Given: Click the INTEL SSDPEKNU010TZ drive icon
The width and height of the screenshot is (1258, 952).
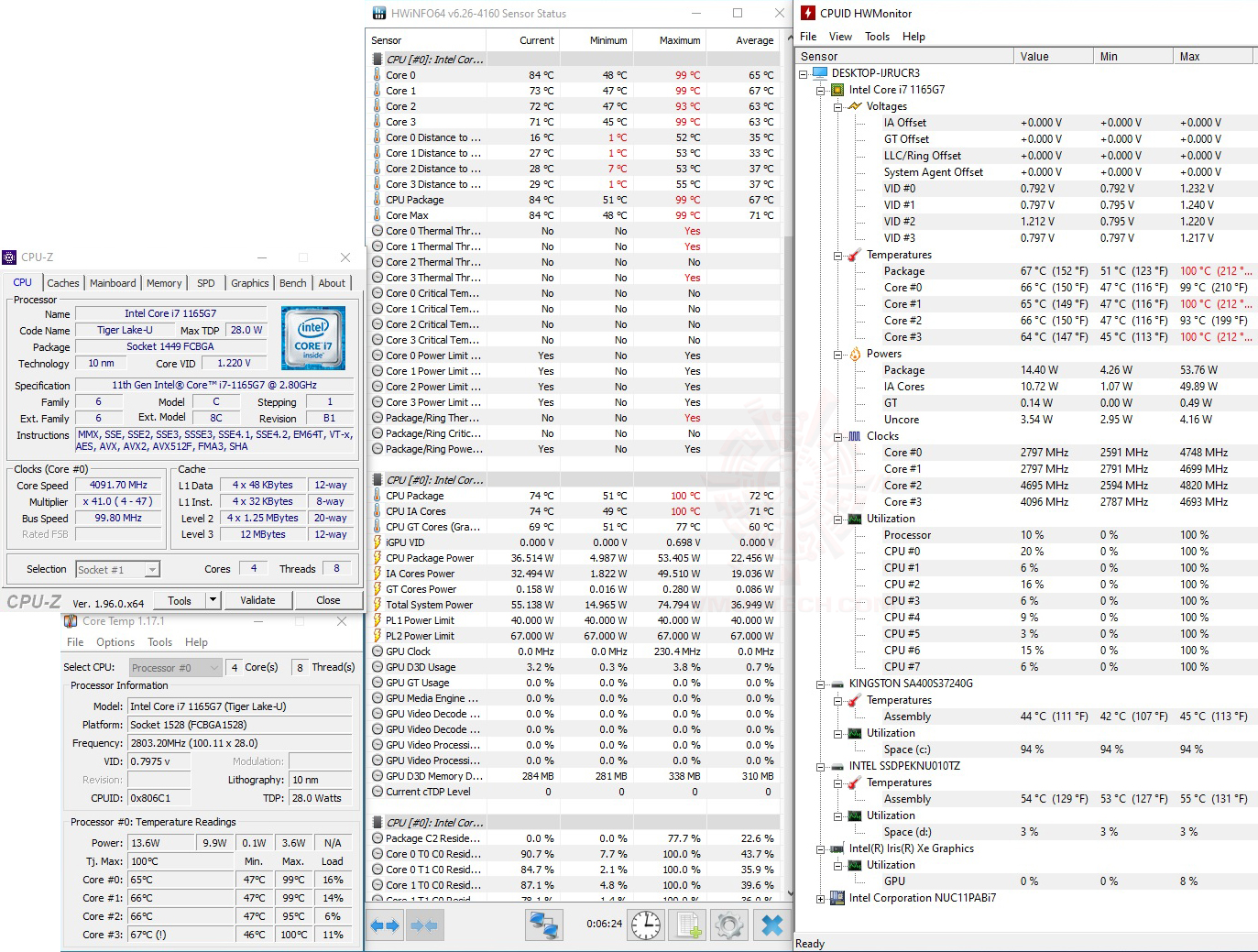Looking at the screenshot, I should [837, 766].
